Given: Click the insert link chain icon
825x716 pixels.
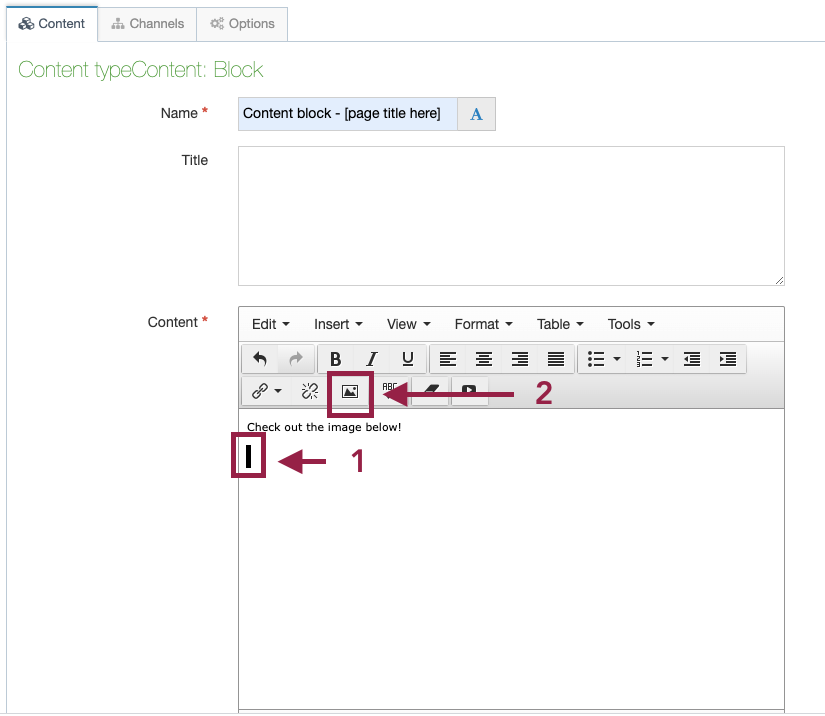Looking at the screenshot, I should coord(260,391).
